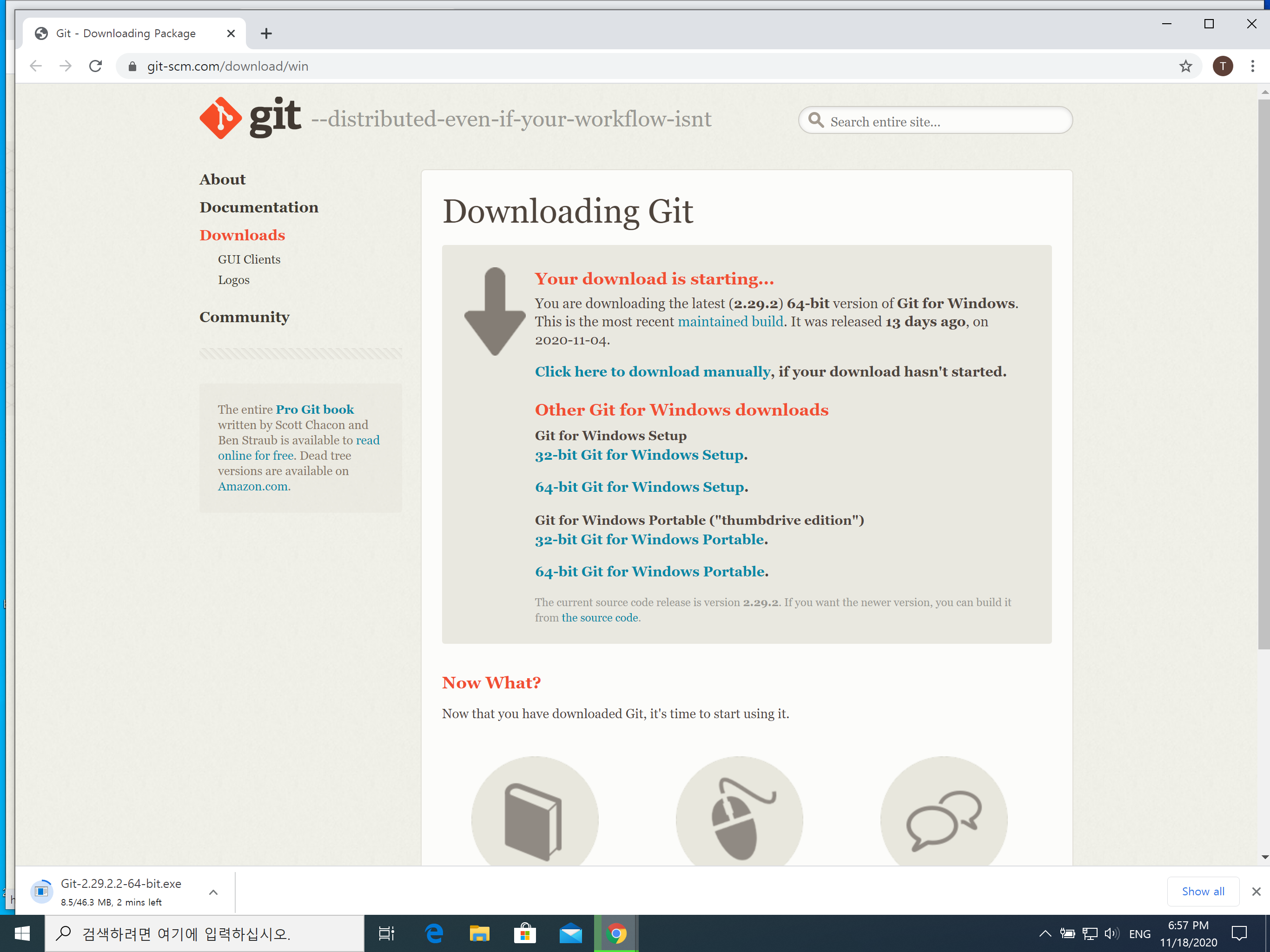Screen dimensions: 1270x952
Task: Download 64-bit Git for Windows Portable
Action: tap(650, 571)
